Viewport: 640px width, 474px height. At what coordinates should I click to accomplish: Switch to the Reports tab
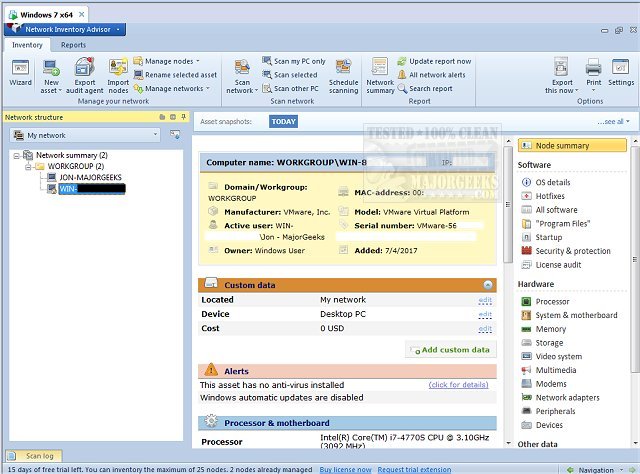point(73,45)
